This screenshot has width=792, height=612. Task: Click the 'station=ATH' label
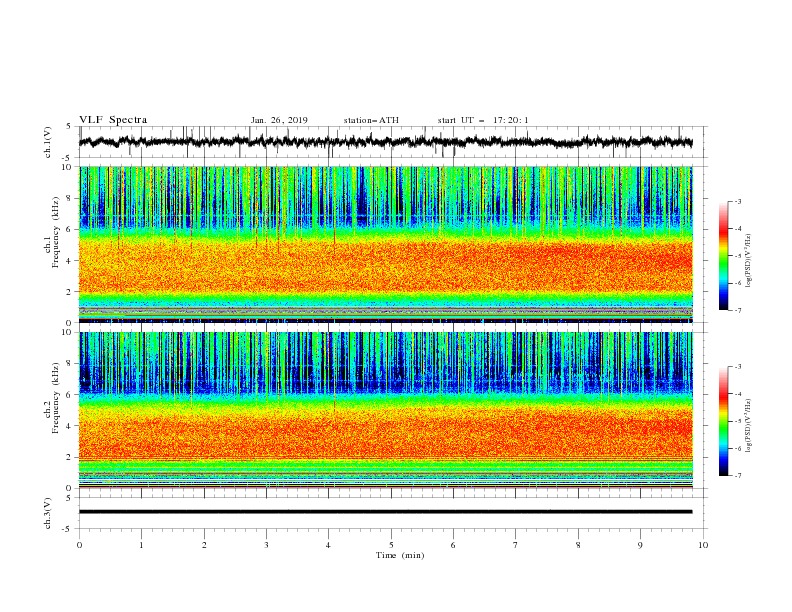point(371,120)
